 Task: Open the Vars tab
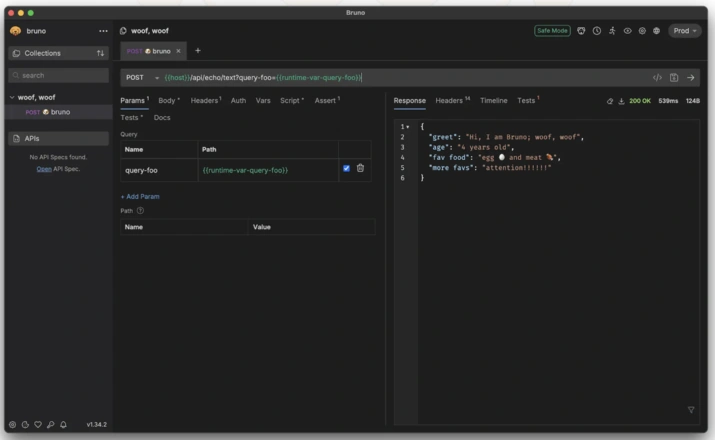click(263, 101)
